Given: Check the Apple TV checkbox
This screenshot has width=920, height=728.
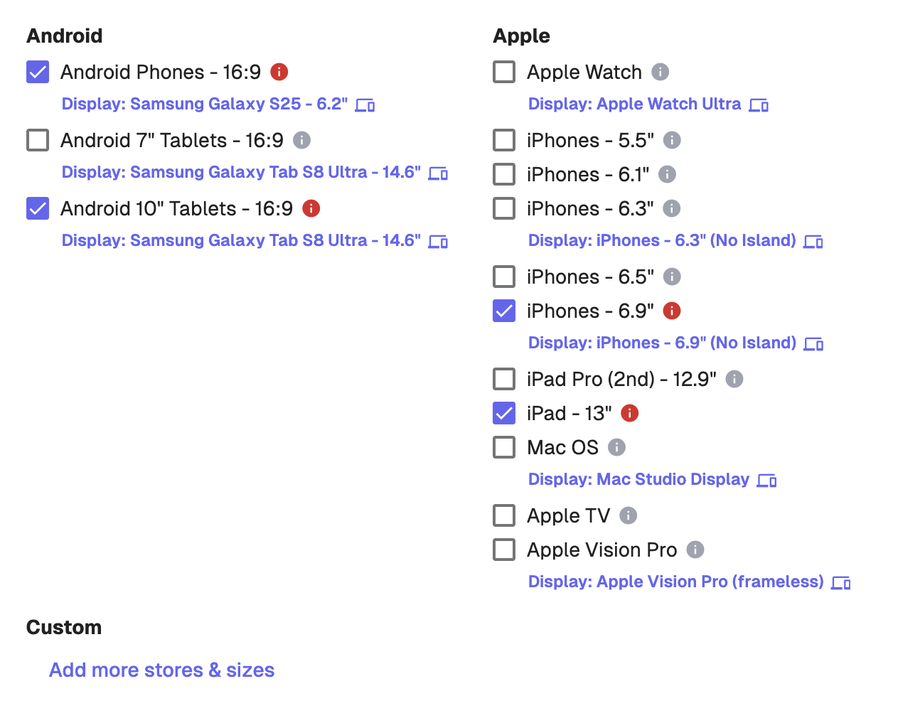Looking at the screenshot, I should click(503, 515).
